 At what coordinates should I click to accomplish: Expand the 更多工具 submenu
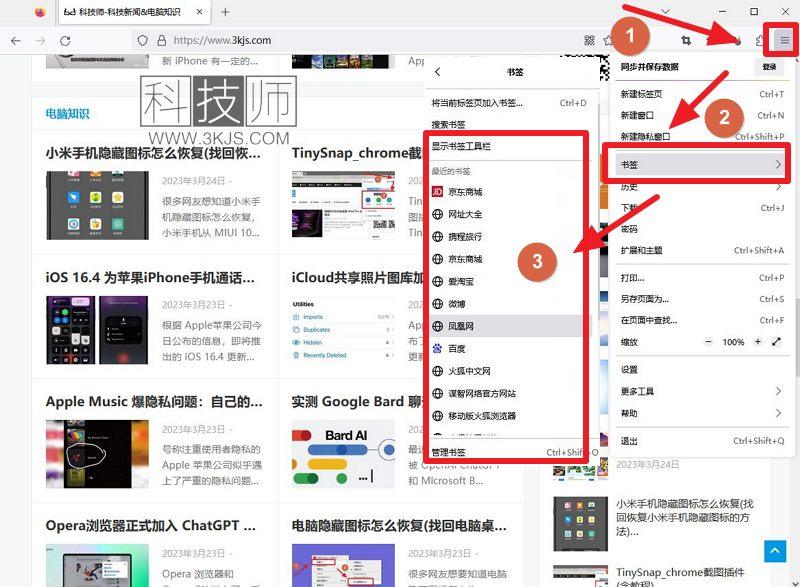click(702, 391)
